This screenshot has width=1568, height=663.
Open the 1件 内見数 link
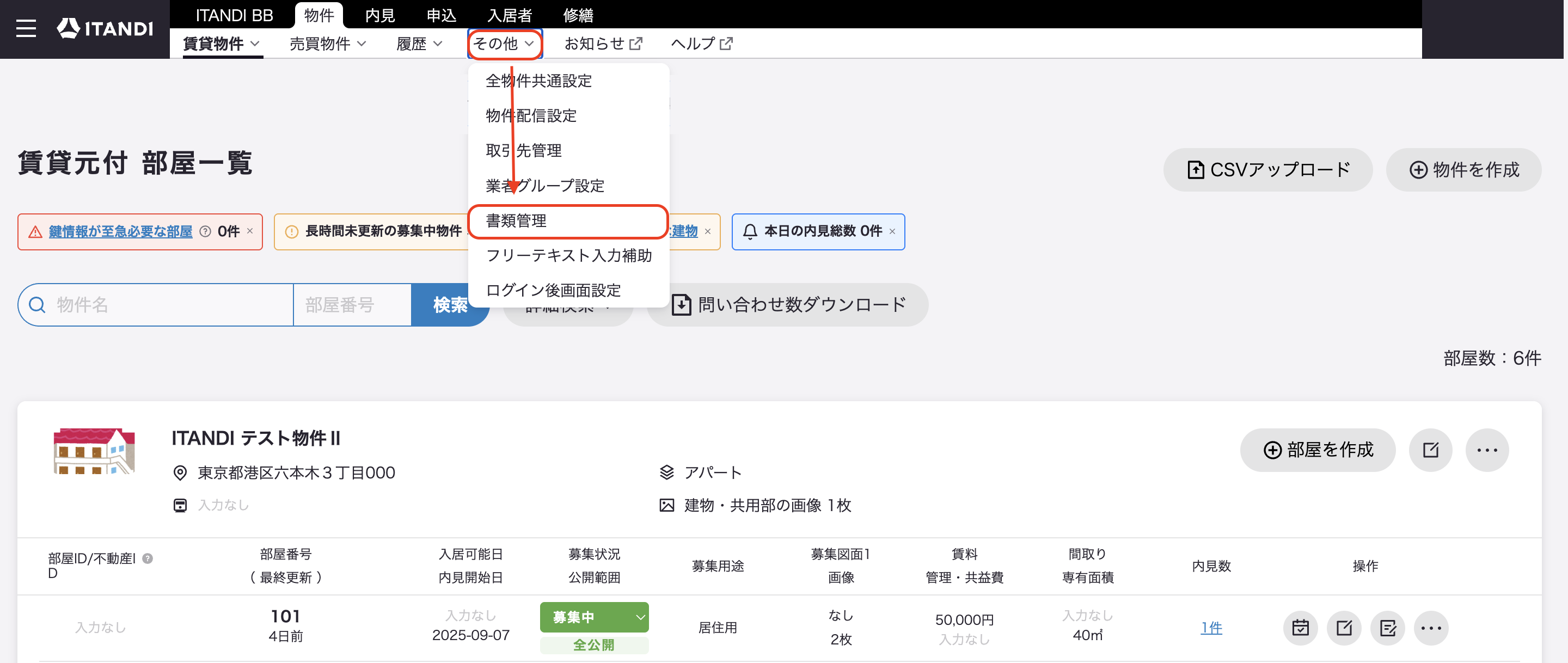tap(1211, 628)
